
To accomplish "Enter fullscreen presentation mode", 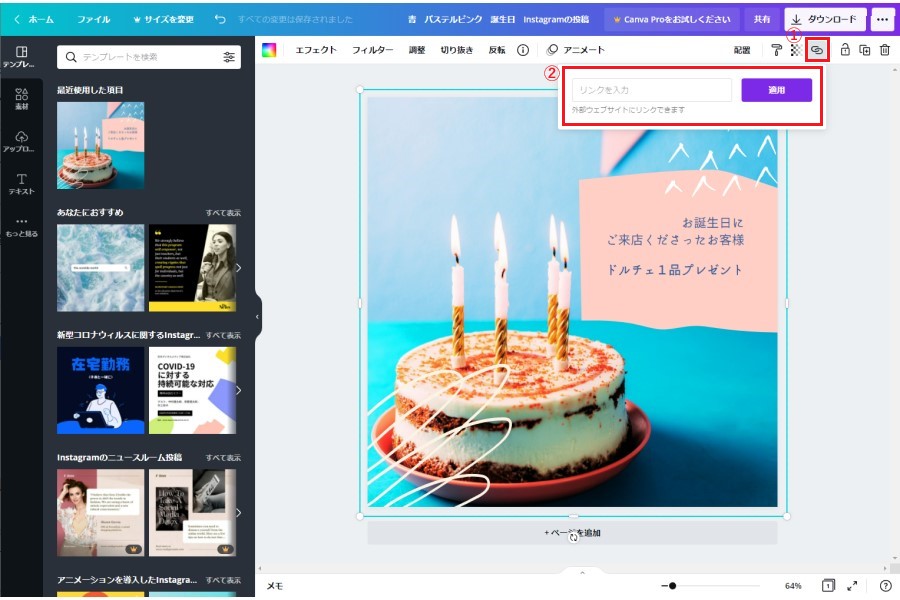I will click(x=852, y=586).
